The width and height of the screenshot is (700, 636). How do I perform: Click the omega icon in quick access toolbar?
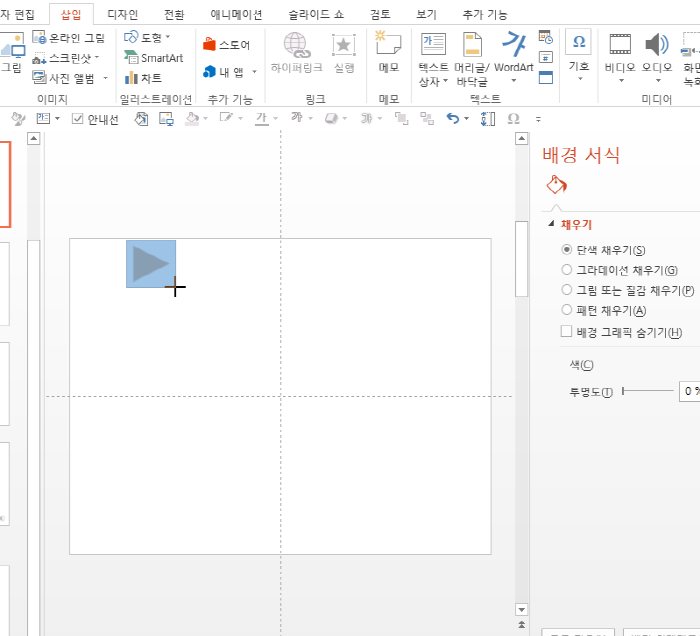[x=513, y=118]
